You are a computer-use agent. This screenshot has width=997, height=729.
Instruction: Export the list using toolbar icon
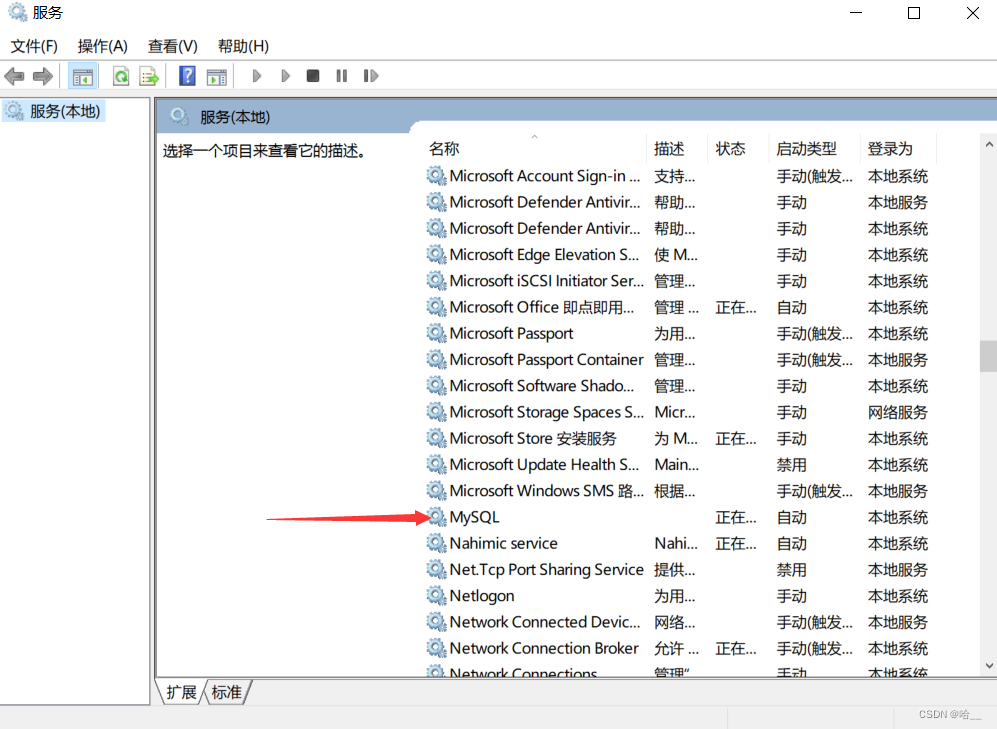click(x=149, y=77)
